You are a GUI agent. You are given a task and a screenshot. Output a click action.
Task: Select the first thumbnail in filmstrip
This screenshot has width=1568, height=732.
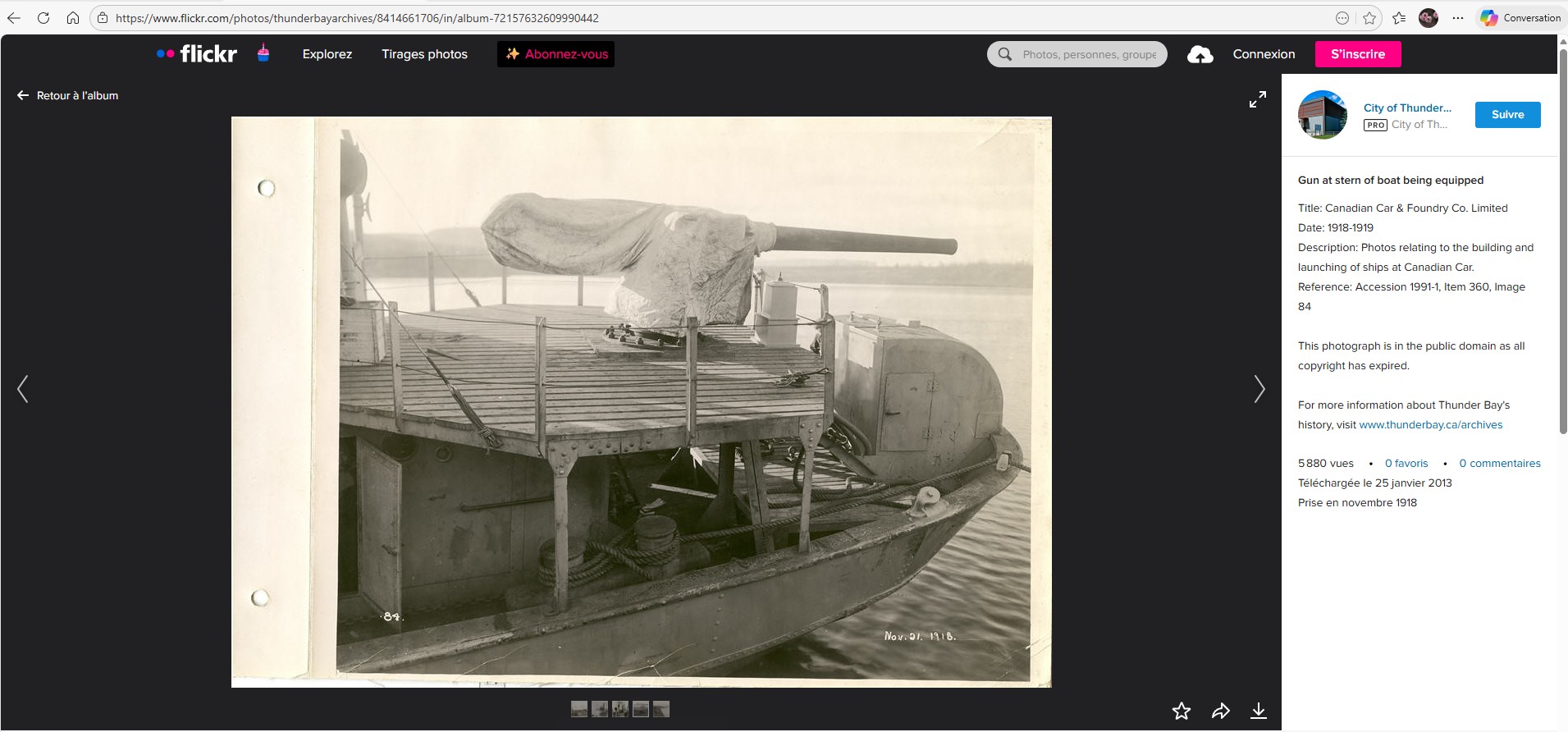click(579, 709)
